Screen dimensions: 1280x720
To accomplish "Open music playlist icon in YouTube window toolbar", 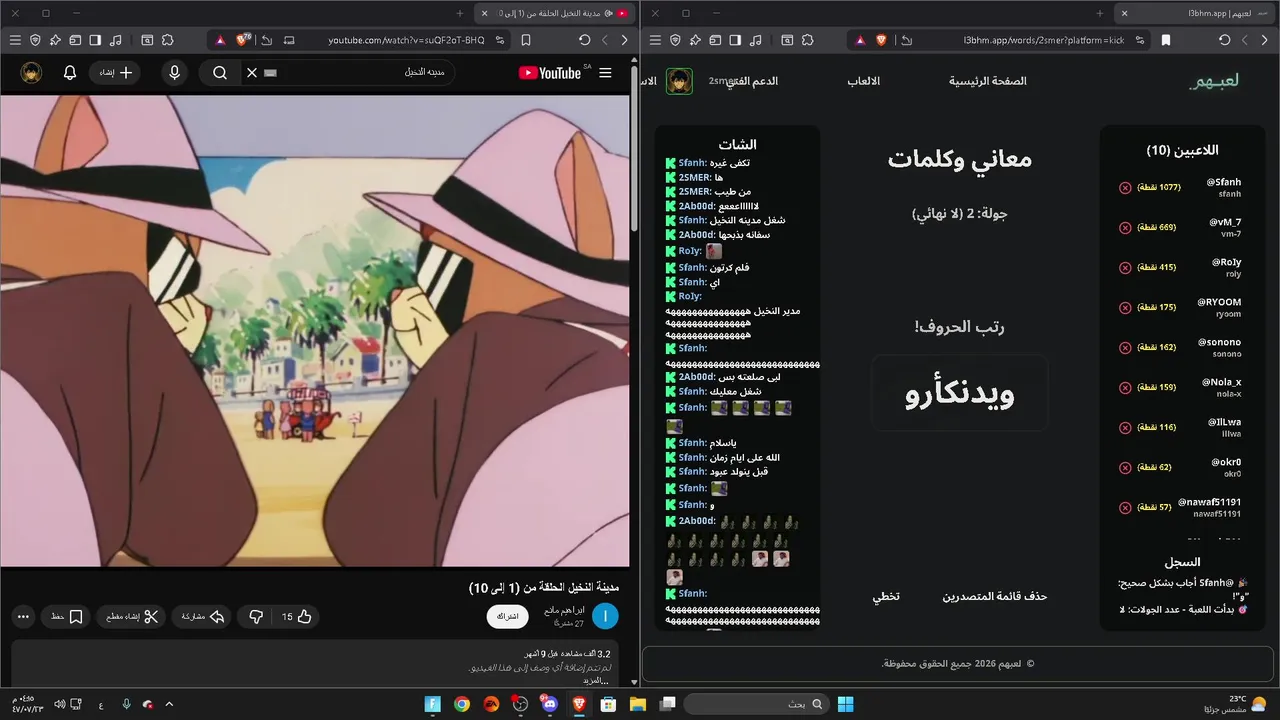I will pos(115,40).
